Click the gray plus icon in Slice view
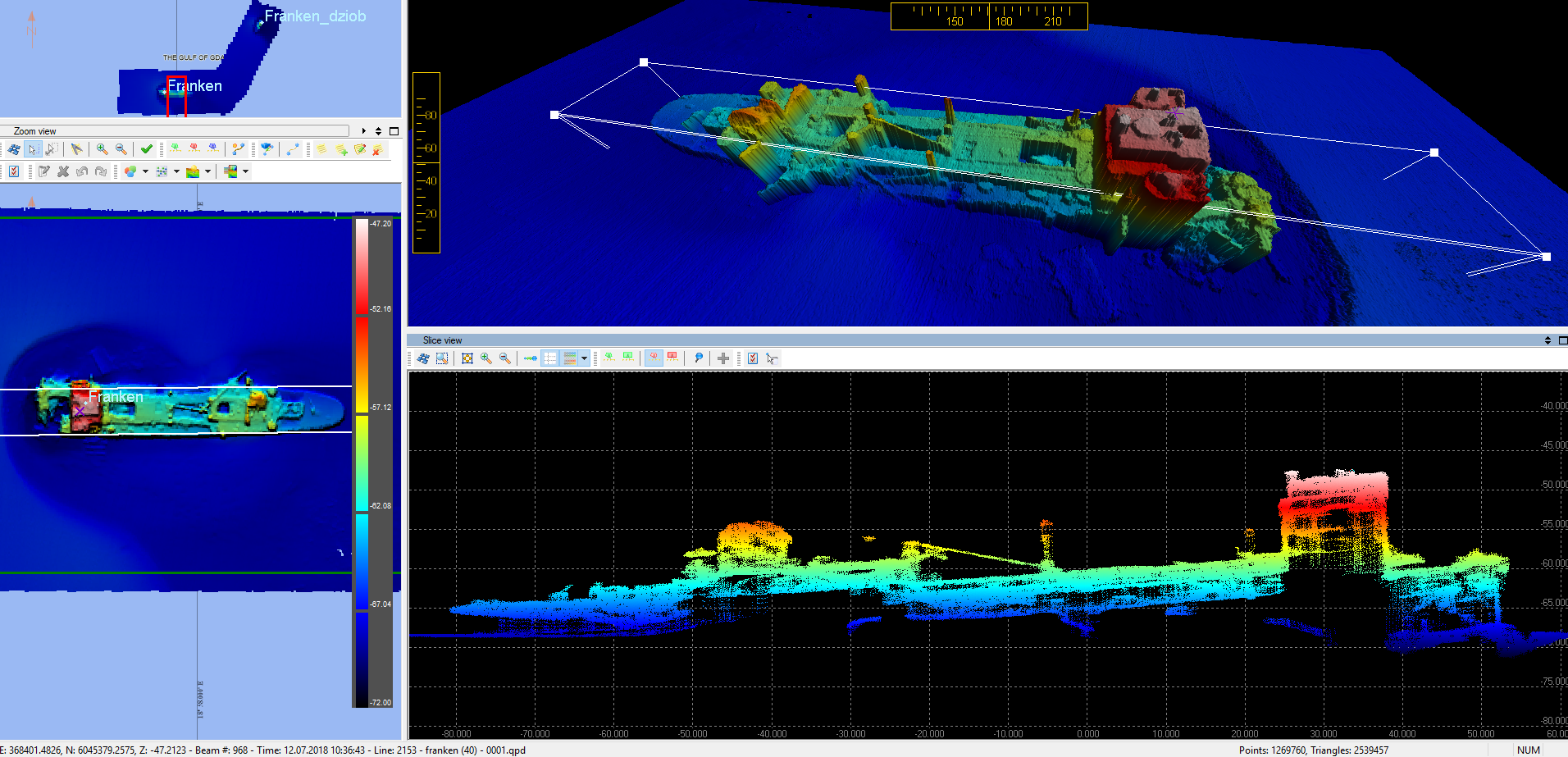This screenshot has width=1568, height=757. pos(723,358)
